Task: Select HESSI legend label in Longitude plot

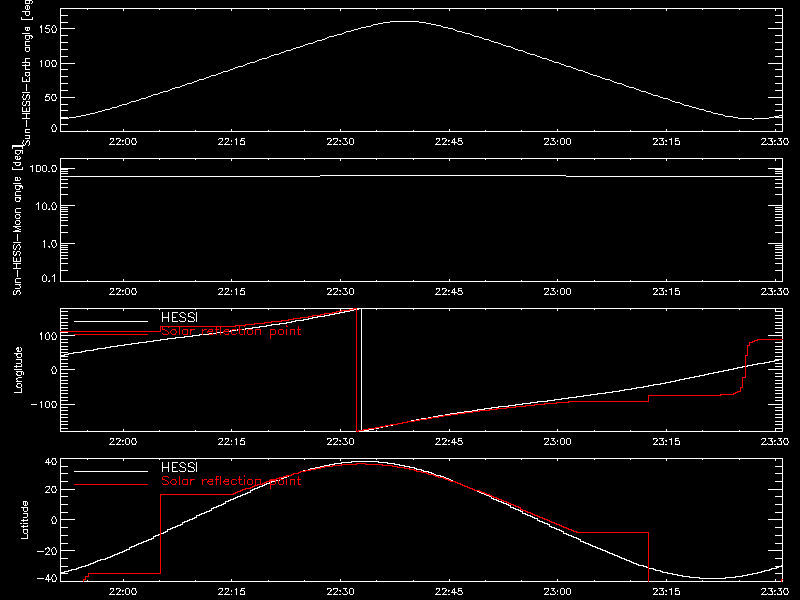Action: [x=179, y=317]
